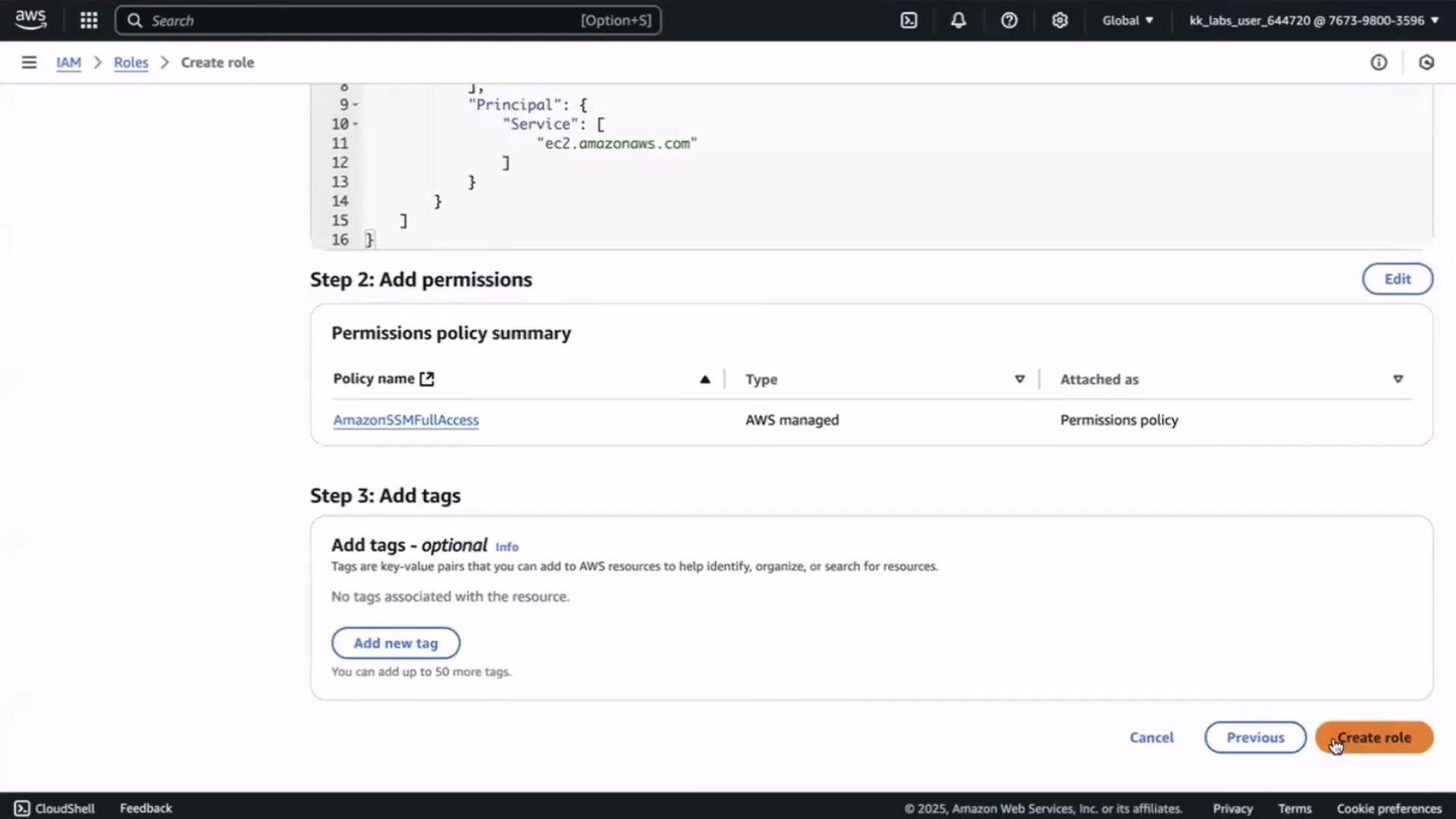
Task: Go to Roles breadcrumb
Action: pyautogui.click(x=131, y=62)
